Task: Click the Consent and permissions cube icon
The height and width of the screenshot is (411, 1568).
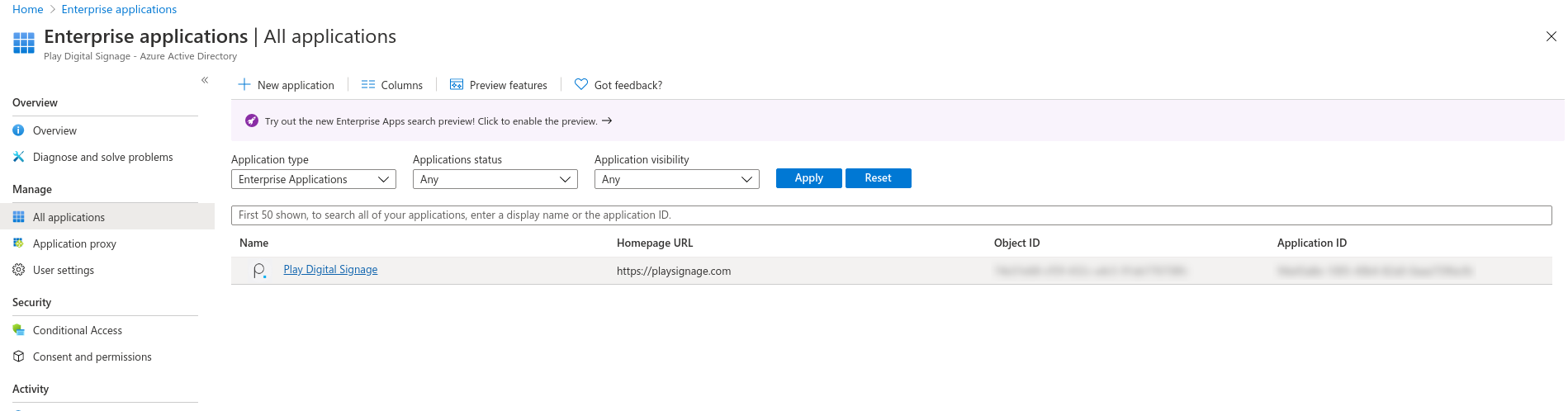Action: 18,357
